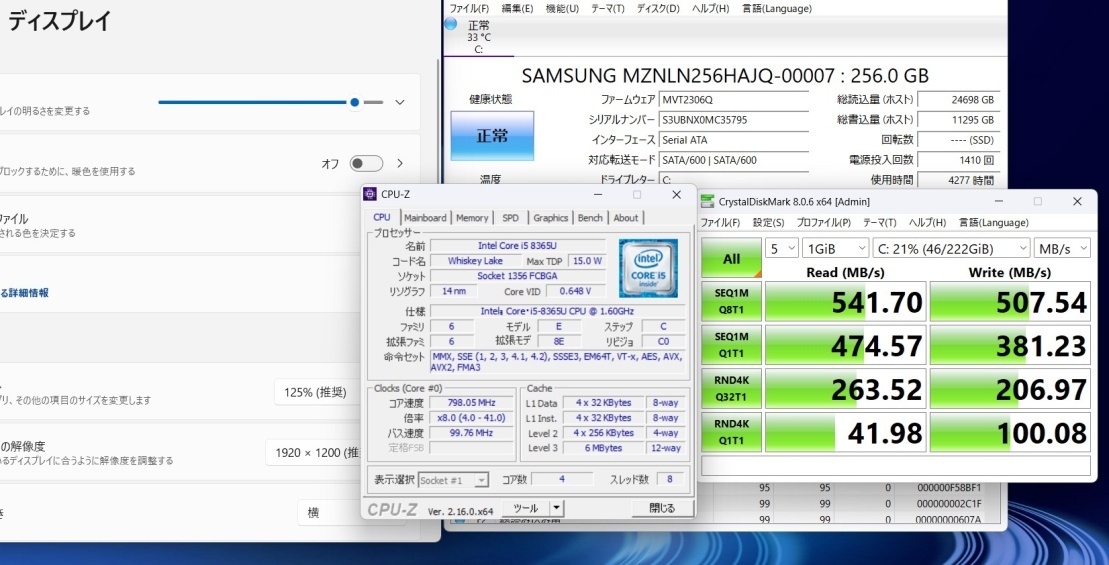Image resolution: width=1109 pixels, height=565 pixels.
Task: Click the Intel Core i5 logo badge
Action: 647,268
